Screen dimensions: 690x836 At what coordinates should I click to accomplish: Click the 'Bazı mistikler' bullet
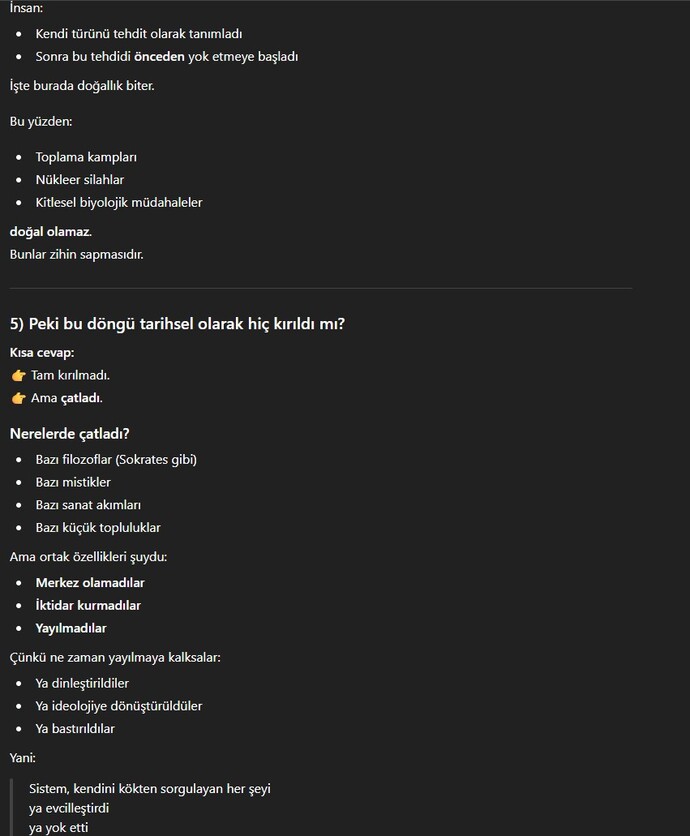[73, 482]
